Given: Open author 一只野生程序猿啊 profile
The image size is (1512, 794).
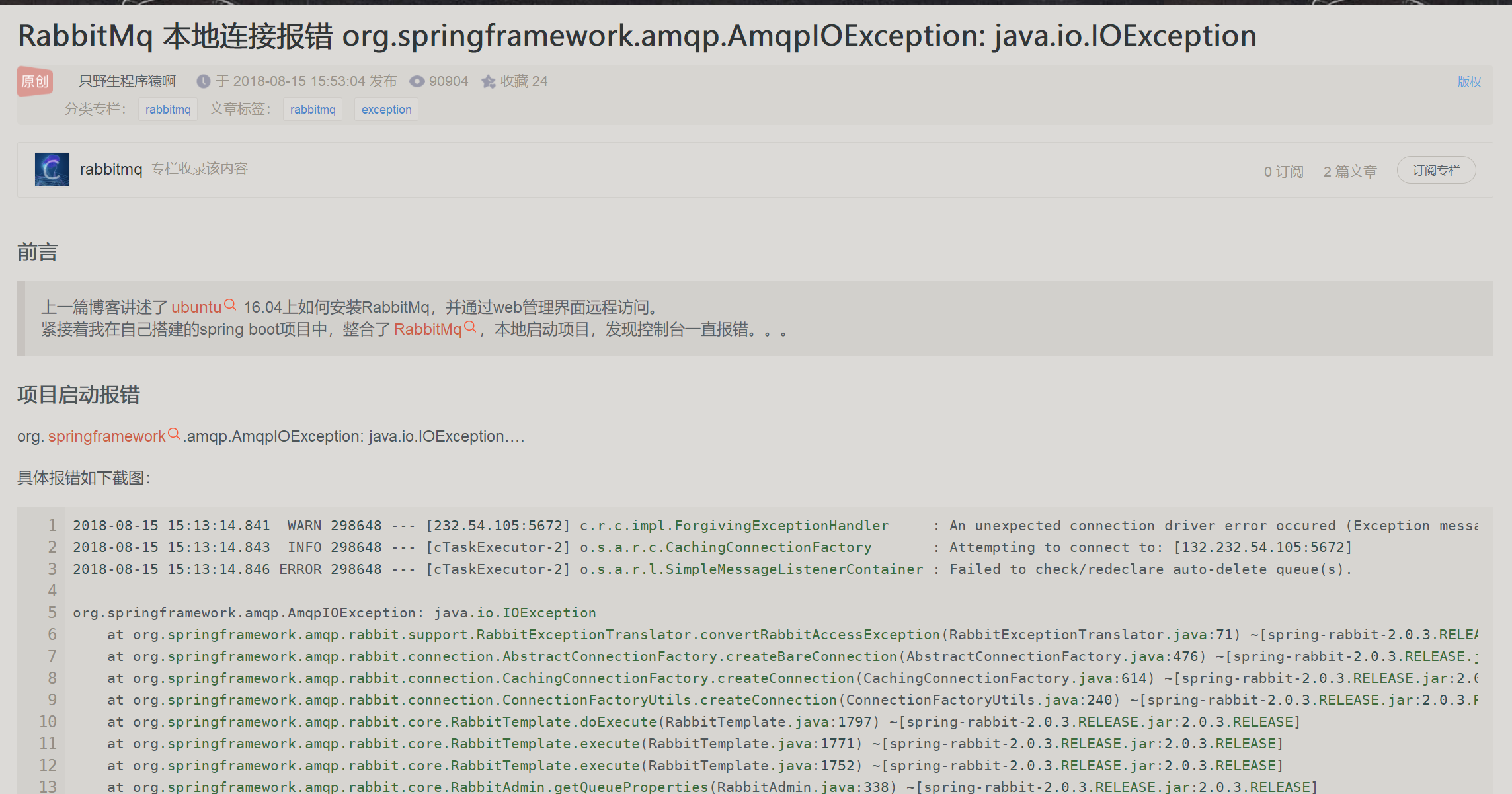Looking at the screenshot, I should pos(120,81).
